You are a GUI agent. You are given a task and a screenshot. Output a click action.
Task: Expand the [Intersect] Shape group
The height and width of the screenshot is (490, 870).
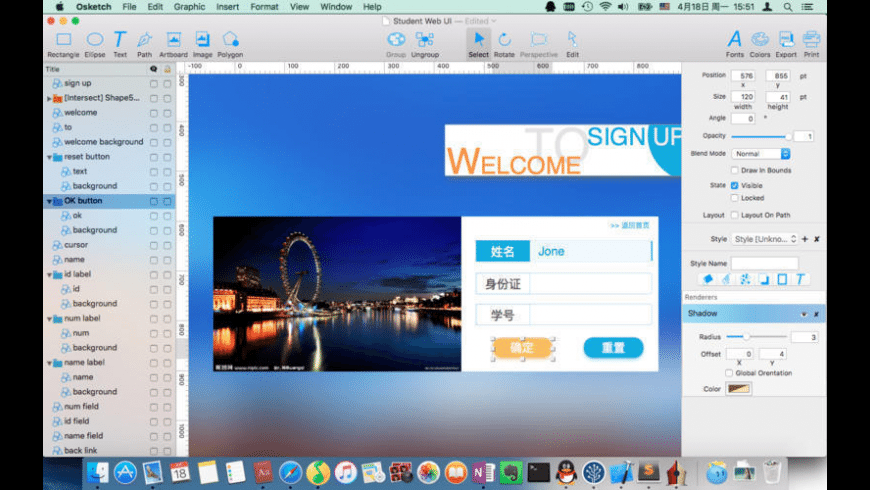[x=49, y=98]
